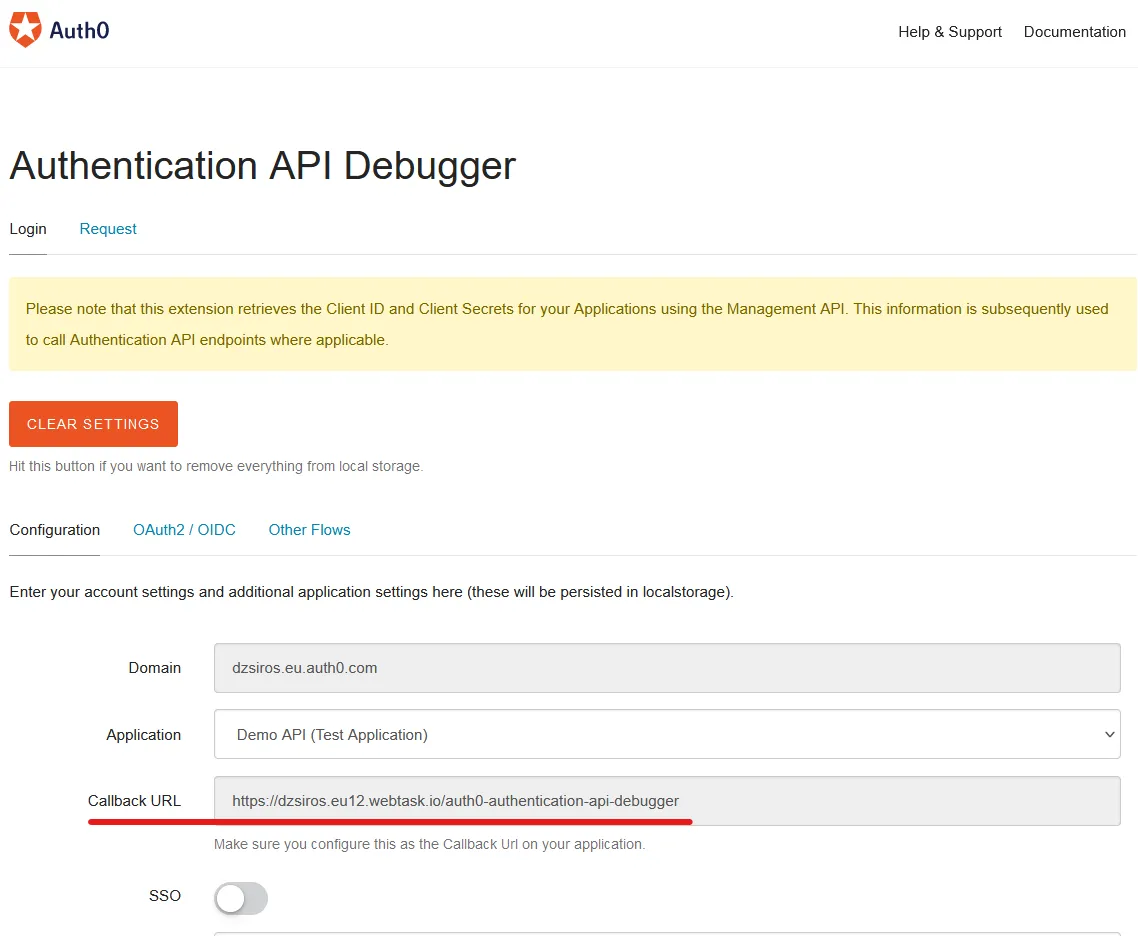Click 'Enter your account settings' description text
This screenshot has height=936, width=1138.
pos(372,592)
